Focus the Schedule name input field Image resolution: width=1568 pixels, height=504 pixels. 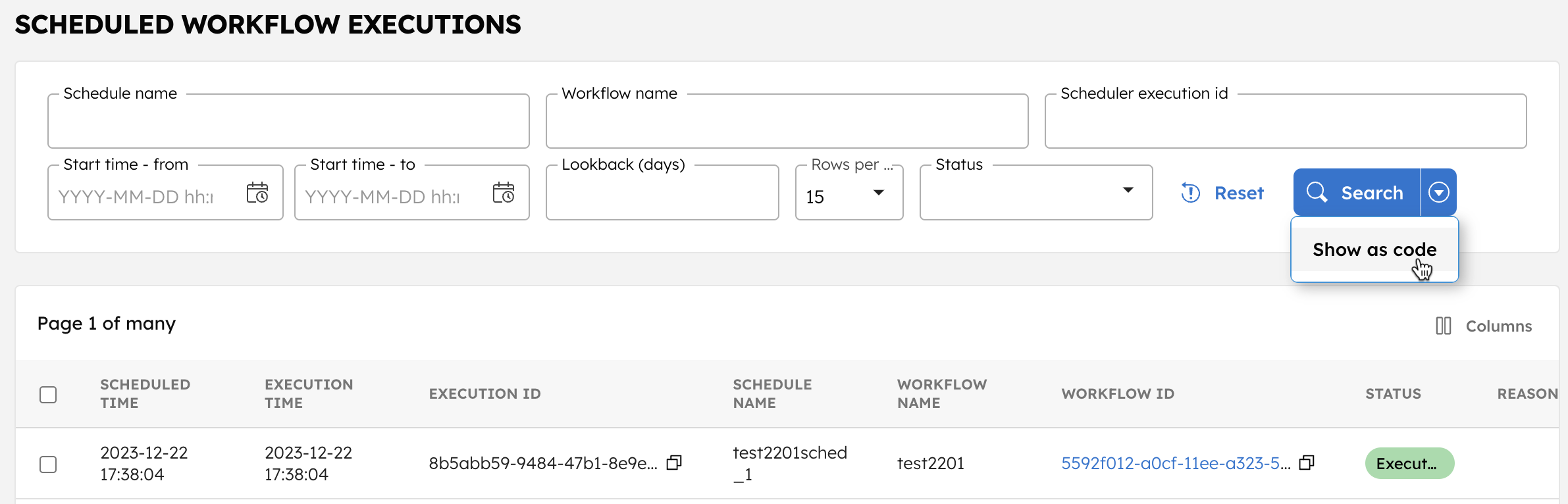[x=288, y=121]
